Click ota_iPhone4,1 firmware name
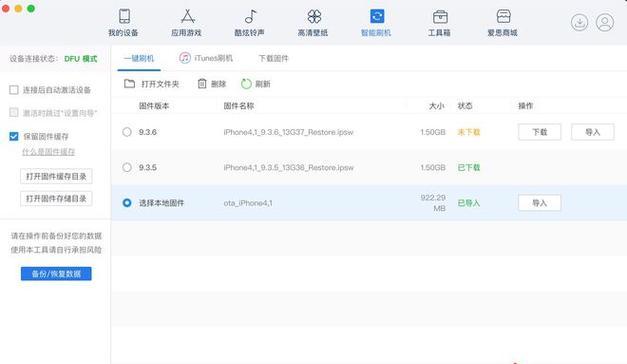Image resolution: width=627 pixels, height=364 pixels. click(x=248, y=203)
